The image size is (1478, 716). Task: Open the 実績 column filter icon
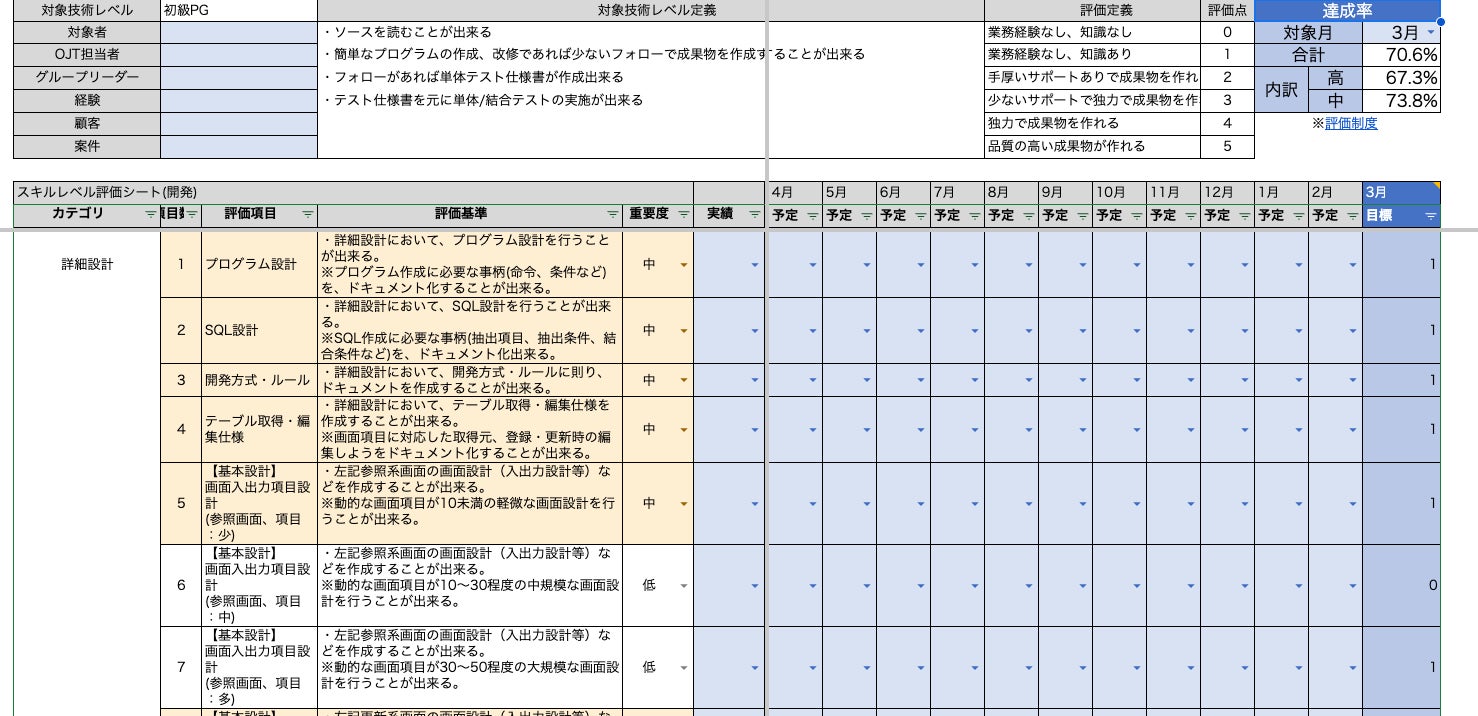754,215
